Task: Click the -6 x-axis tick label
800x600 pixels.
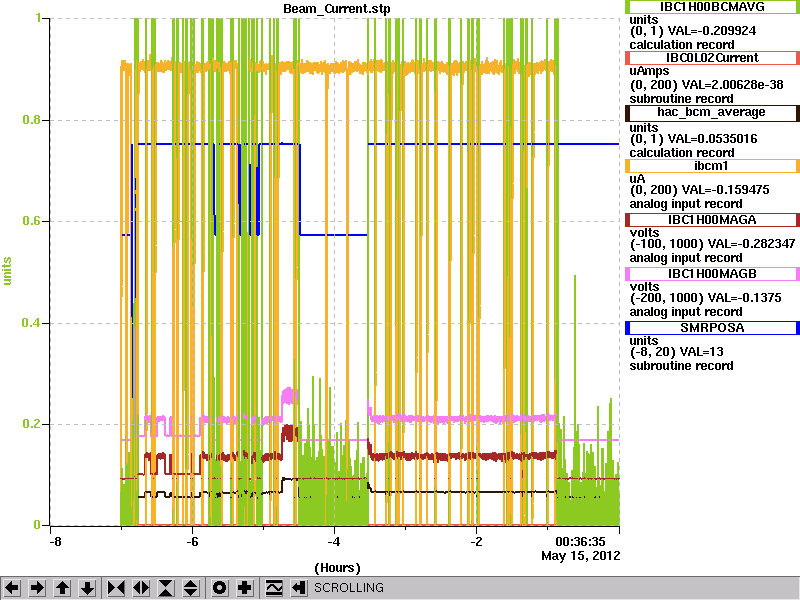Action: click(x=192, y=541)
